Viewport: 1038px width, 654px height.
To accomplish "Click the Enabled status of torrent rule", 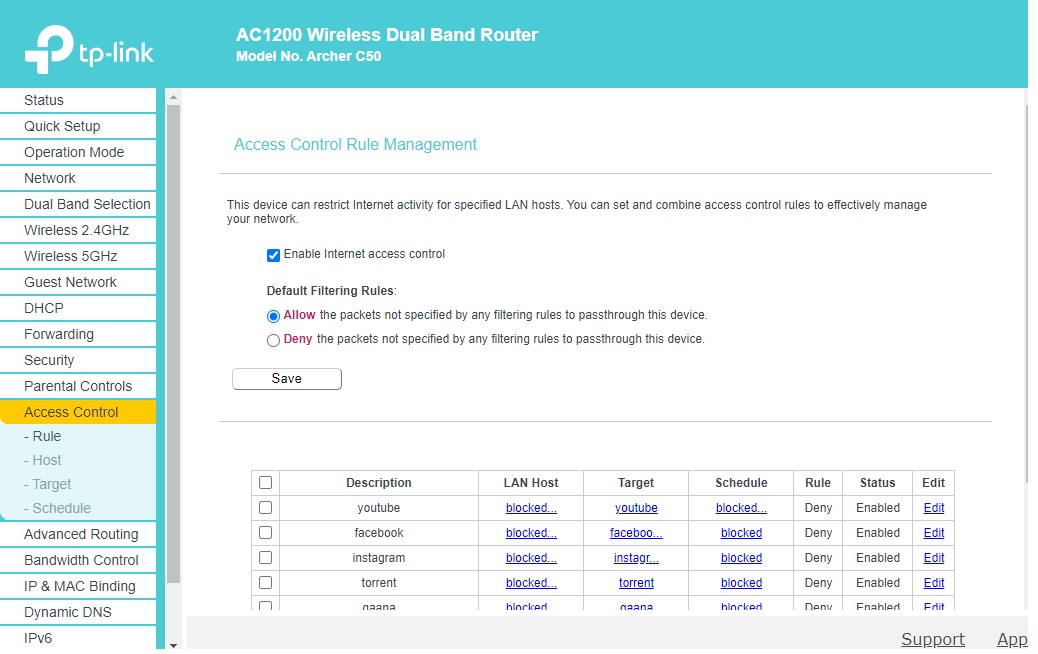I will click(877, 583).
